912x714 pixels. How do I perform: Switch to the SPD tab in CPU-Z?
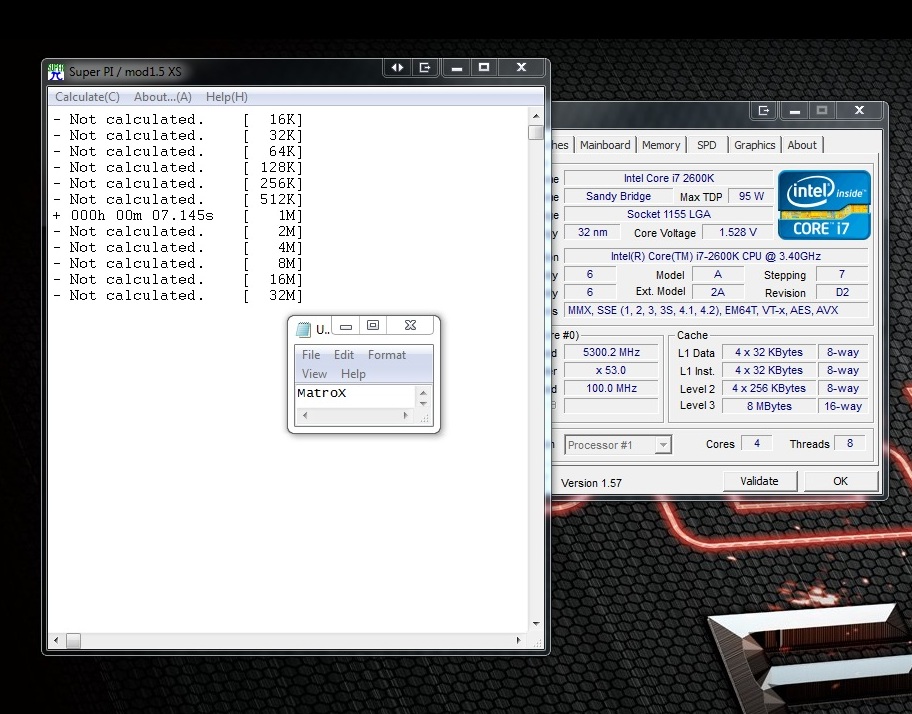click(x=707, y=145)
